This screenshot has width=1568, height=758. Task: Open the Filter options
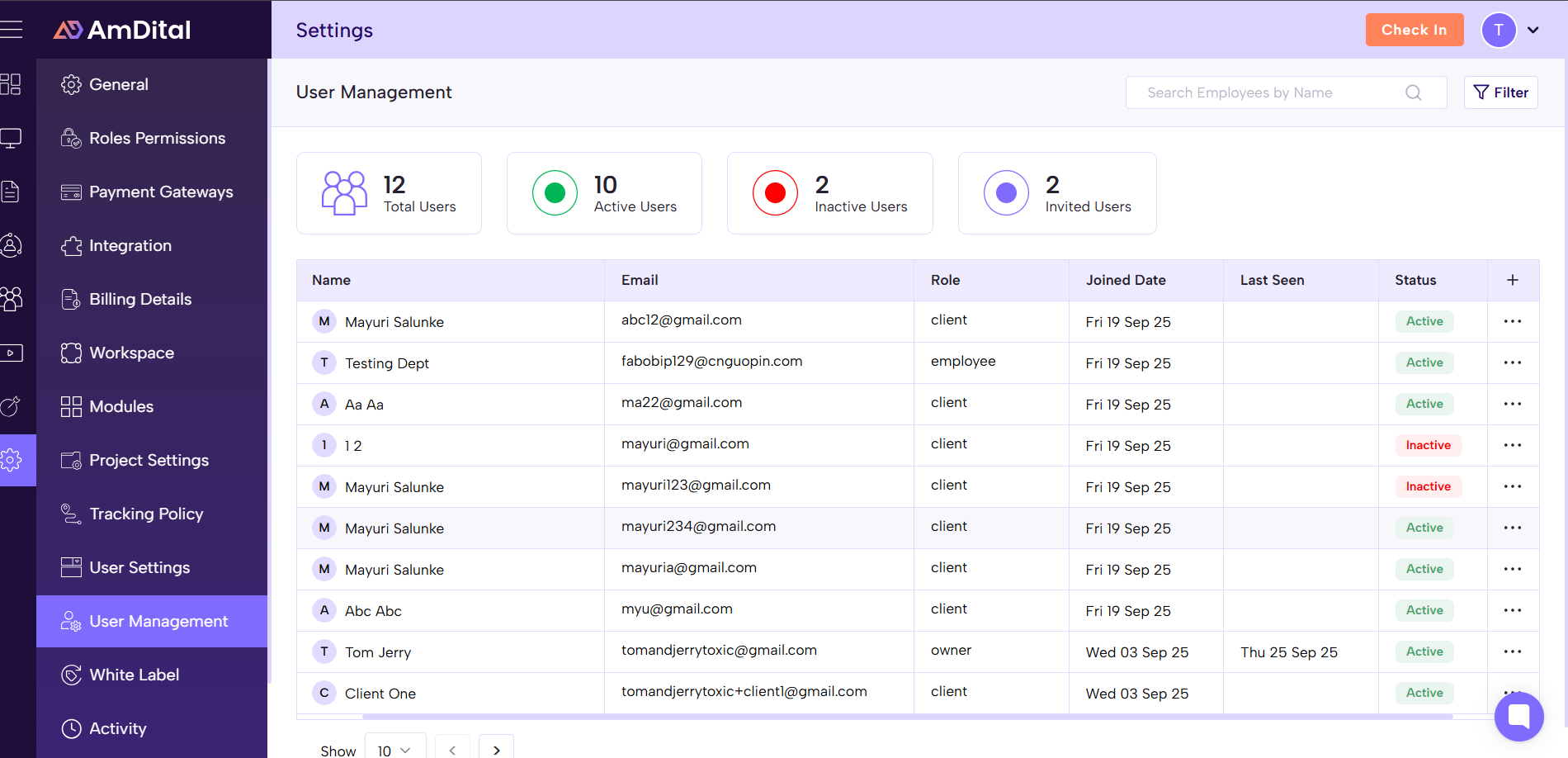pos(1500,92)
